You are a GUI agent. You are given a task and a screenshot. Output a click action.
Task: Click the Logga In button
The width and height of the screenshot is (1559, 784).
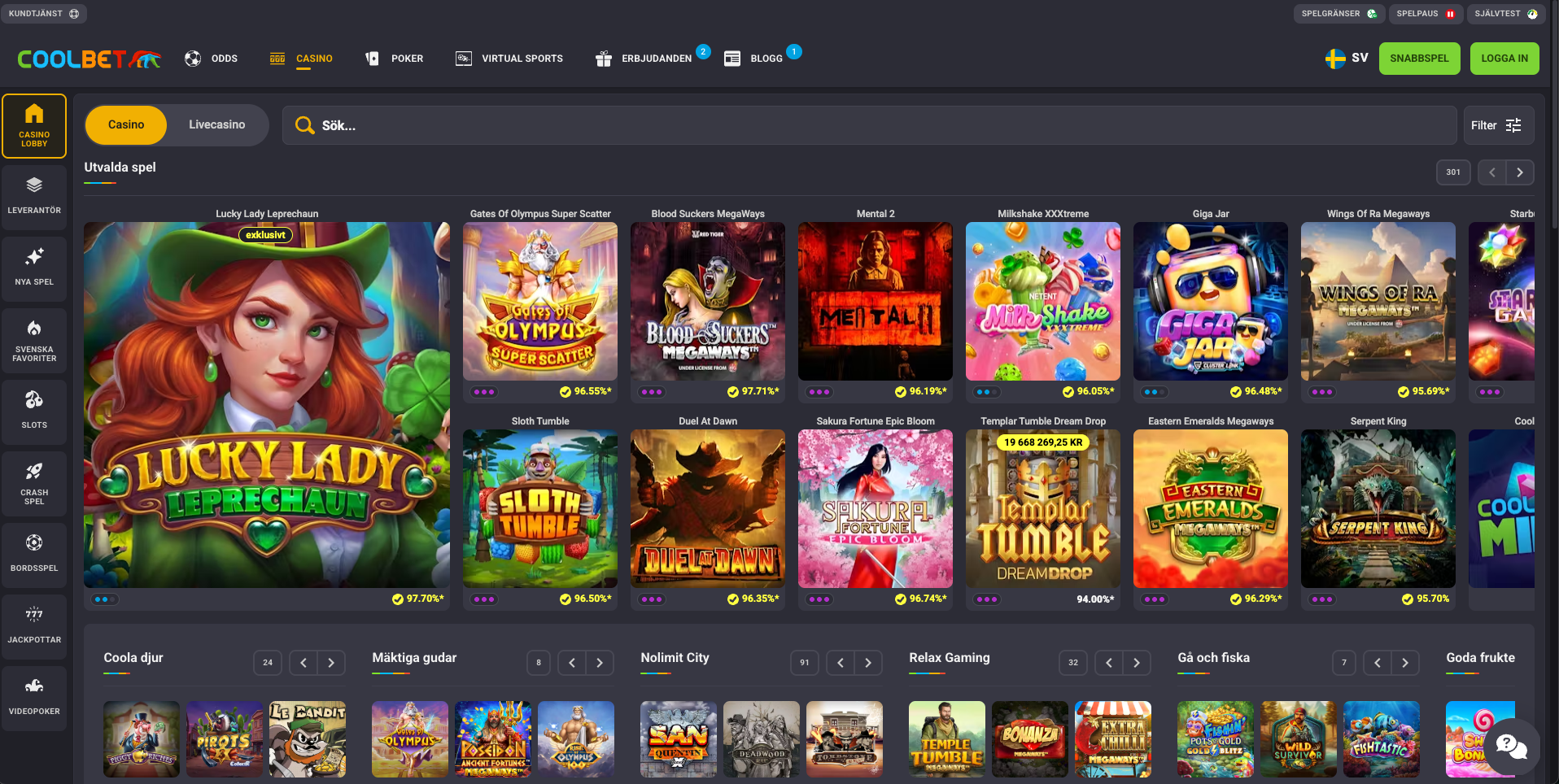click(x=1504, y=59)
